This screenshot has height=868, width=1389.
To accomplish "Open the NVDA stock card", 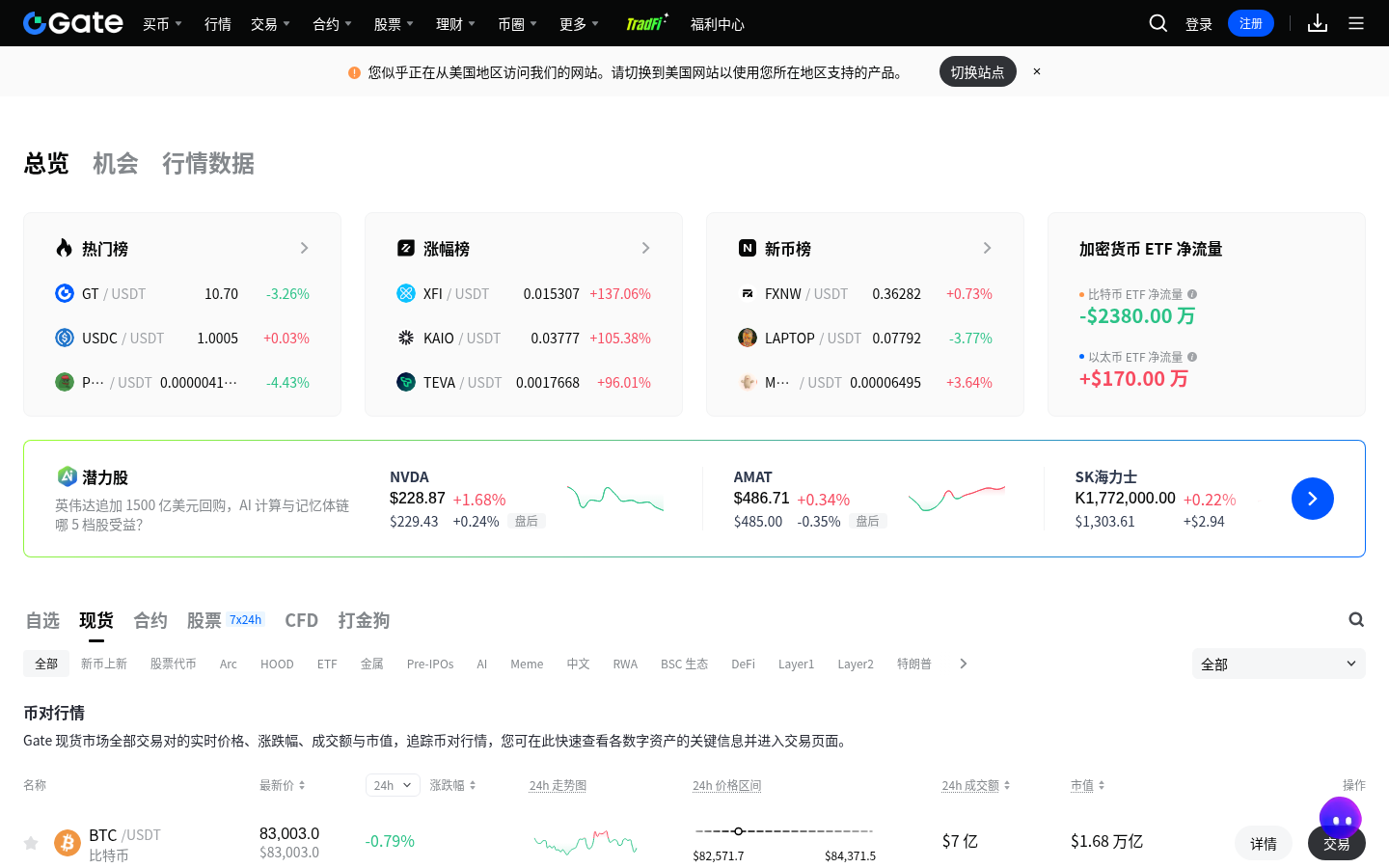I will click(x=529, y=499).
